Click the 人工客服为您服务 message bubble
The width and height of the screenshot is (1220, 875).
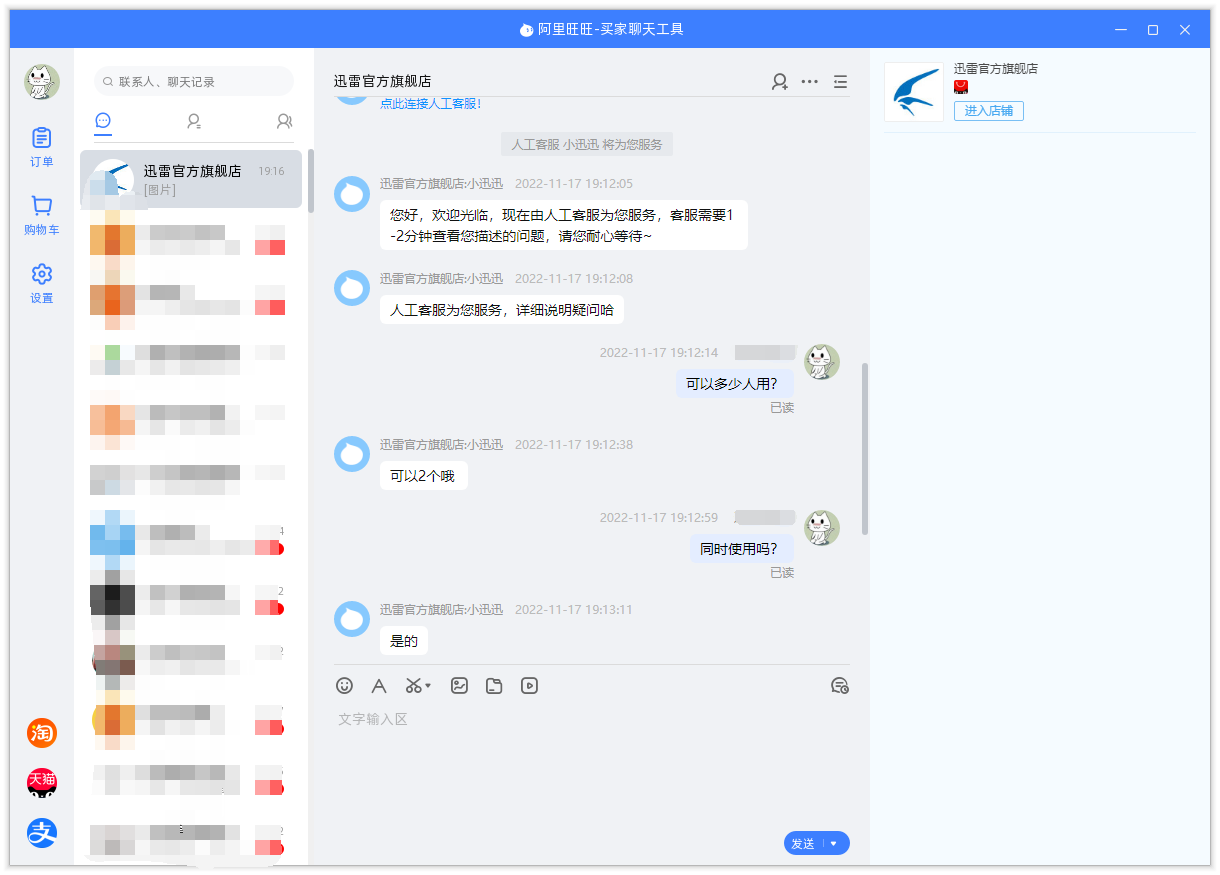[502, 310]
